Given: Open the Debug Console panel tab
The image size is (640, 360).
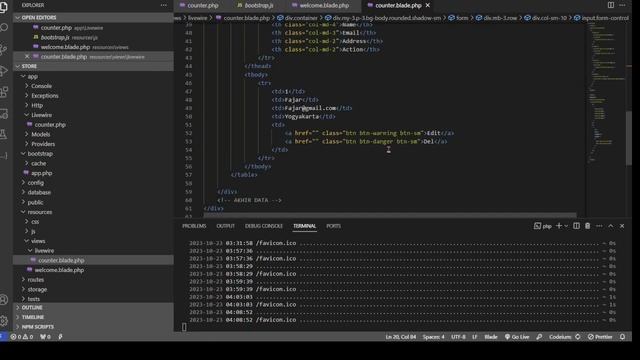Looking at the screenshot, I should [264, 226].
